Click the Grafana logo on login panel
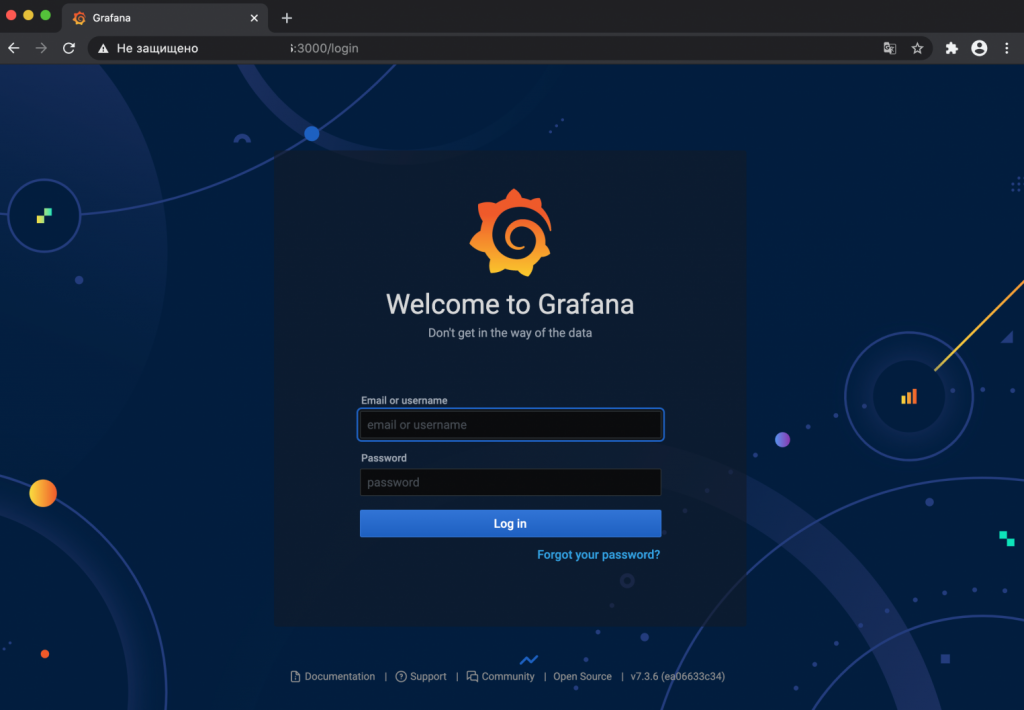The width and height of the screenshot is (1024, 710). point(510,233)
